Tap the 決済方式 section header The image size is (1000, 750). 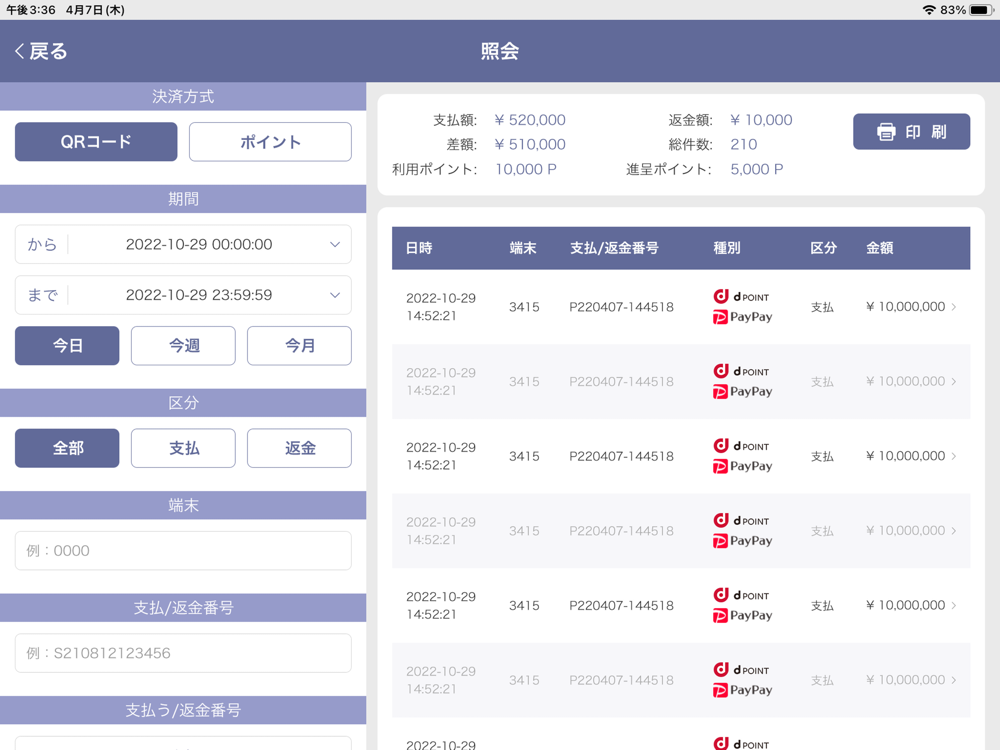183,96
